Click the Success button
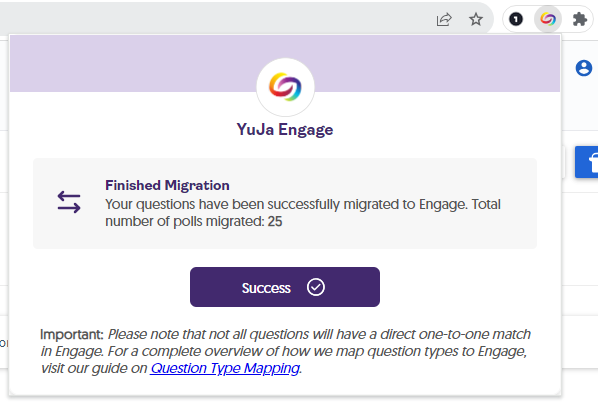The image size is (598, 405). [x=285, y=287]
